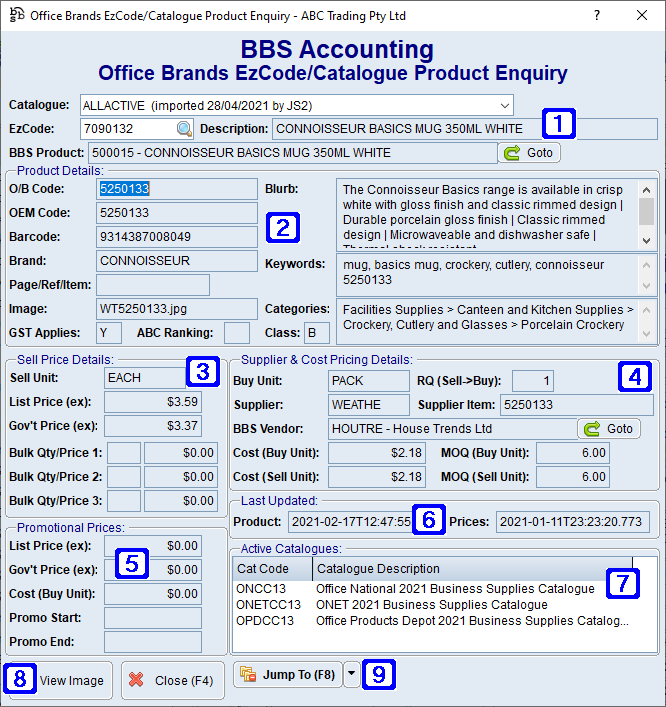Viewport: 666px width, 707px height.
Task: Click the EzCode search magnifier icon
Action: pos(184,129)
